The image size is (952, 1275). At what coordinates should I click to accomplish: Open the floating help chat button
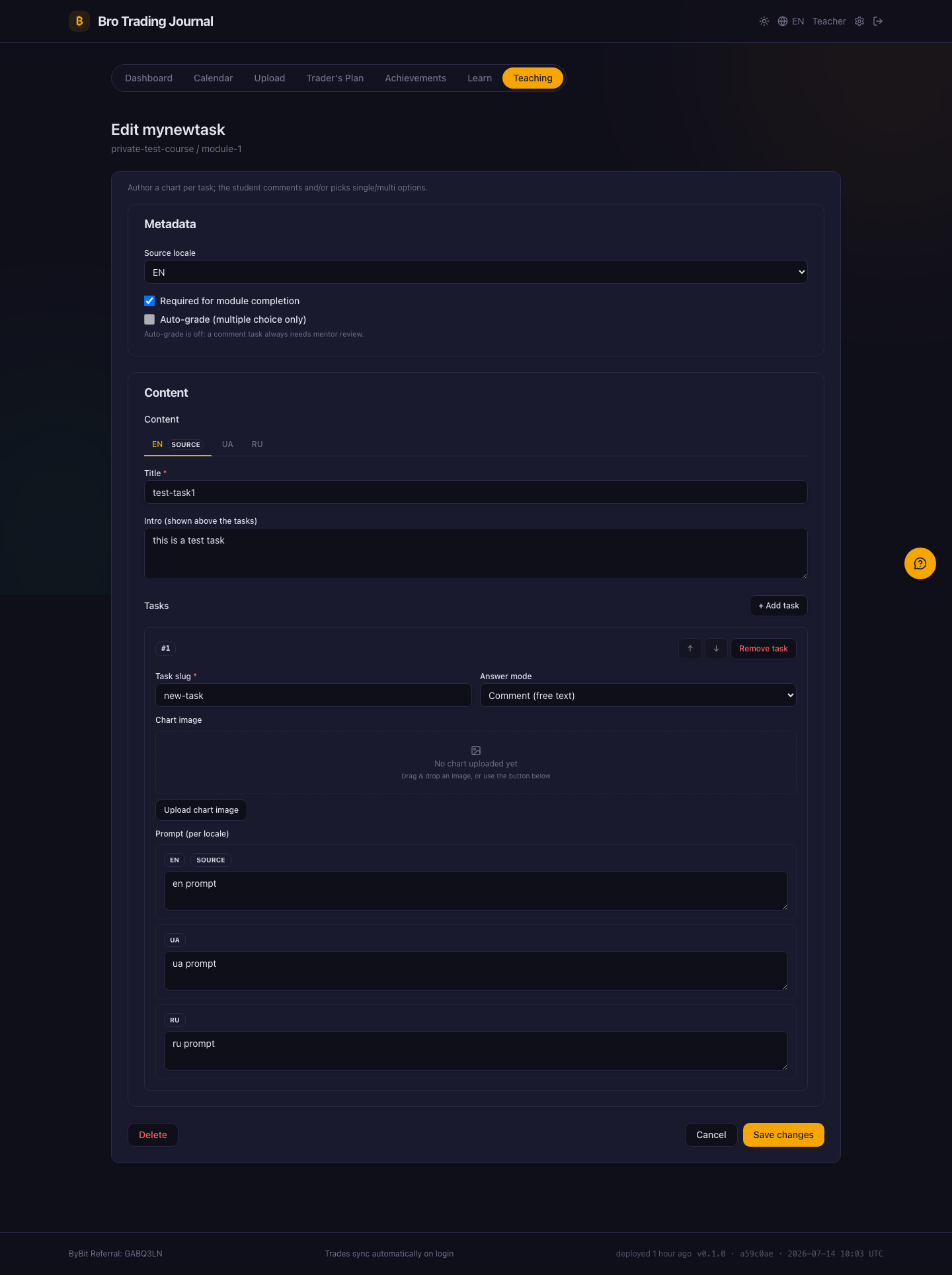[x=920, y=563]
